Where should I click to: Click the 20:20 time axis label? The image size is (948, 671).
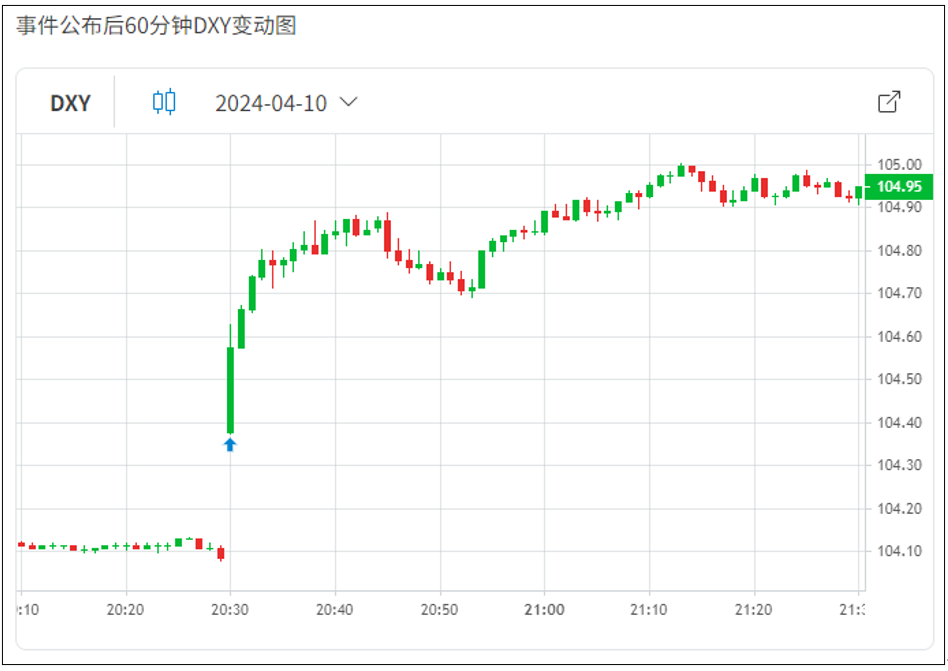click(x=126, y=609)
